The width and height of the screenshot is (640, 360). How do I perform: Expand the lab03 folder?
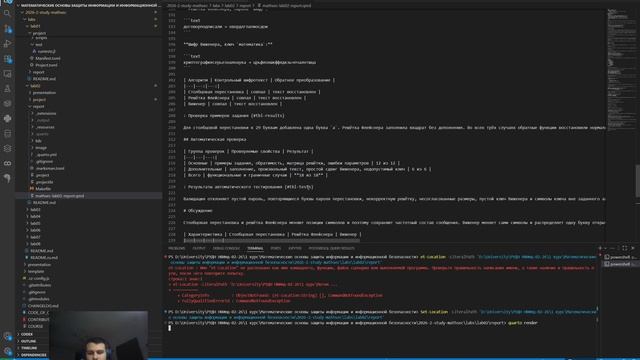point(35,209)
